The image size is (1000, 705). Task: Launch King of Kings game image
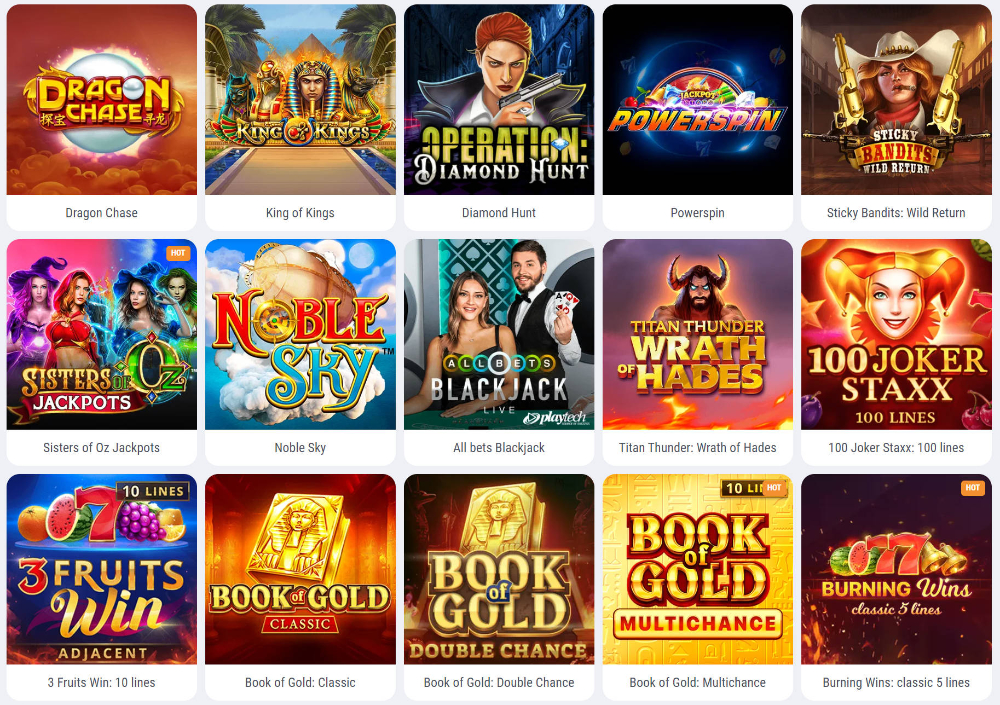point(300,100)
